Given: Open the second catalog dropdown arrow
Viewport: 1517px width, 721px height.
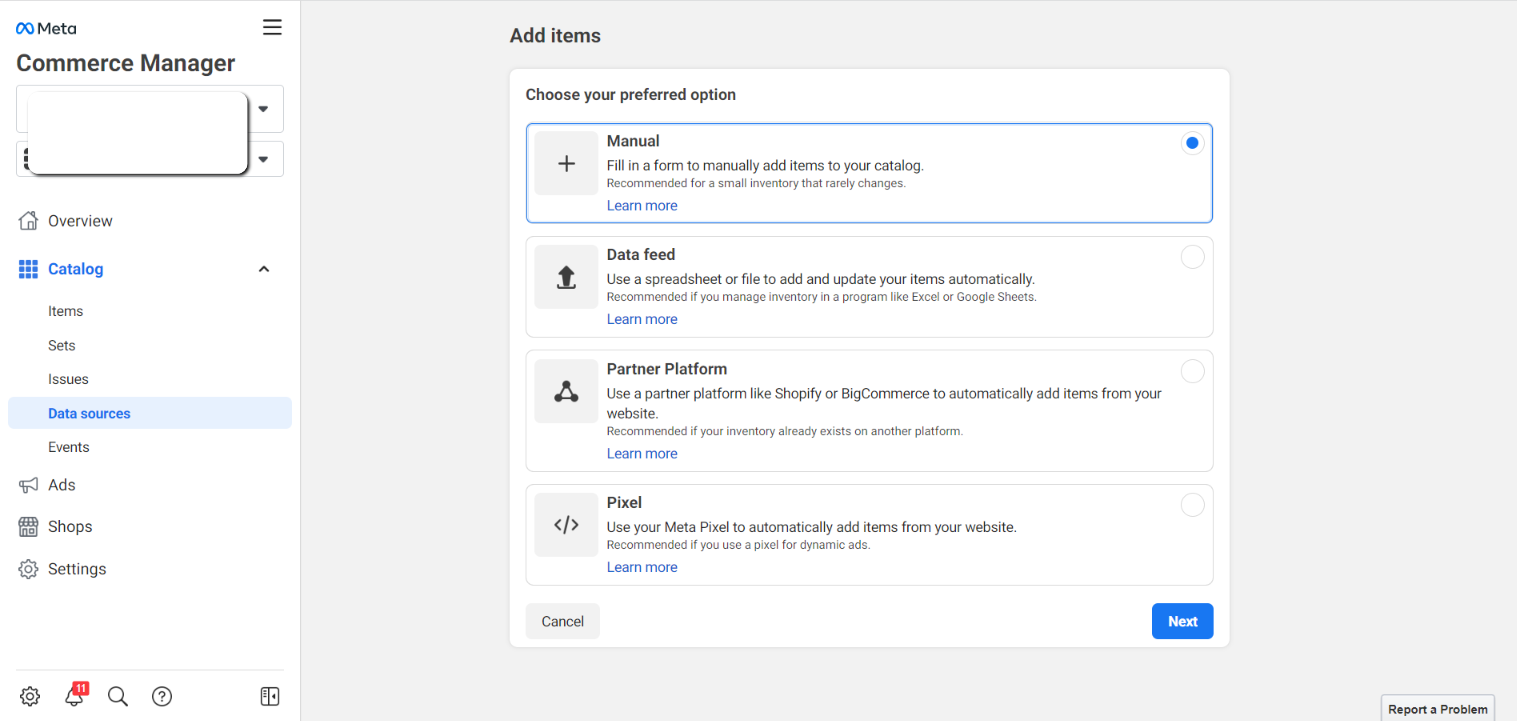Looking at the screenshot, I should click(x=263, y=159).
